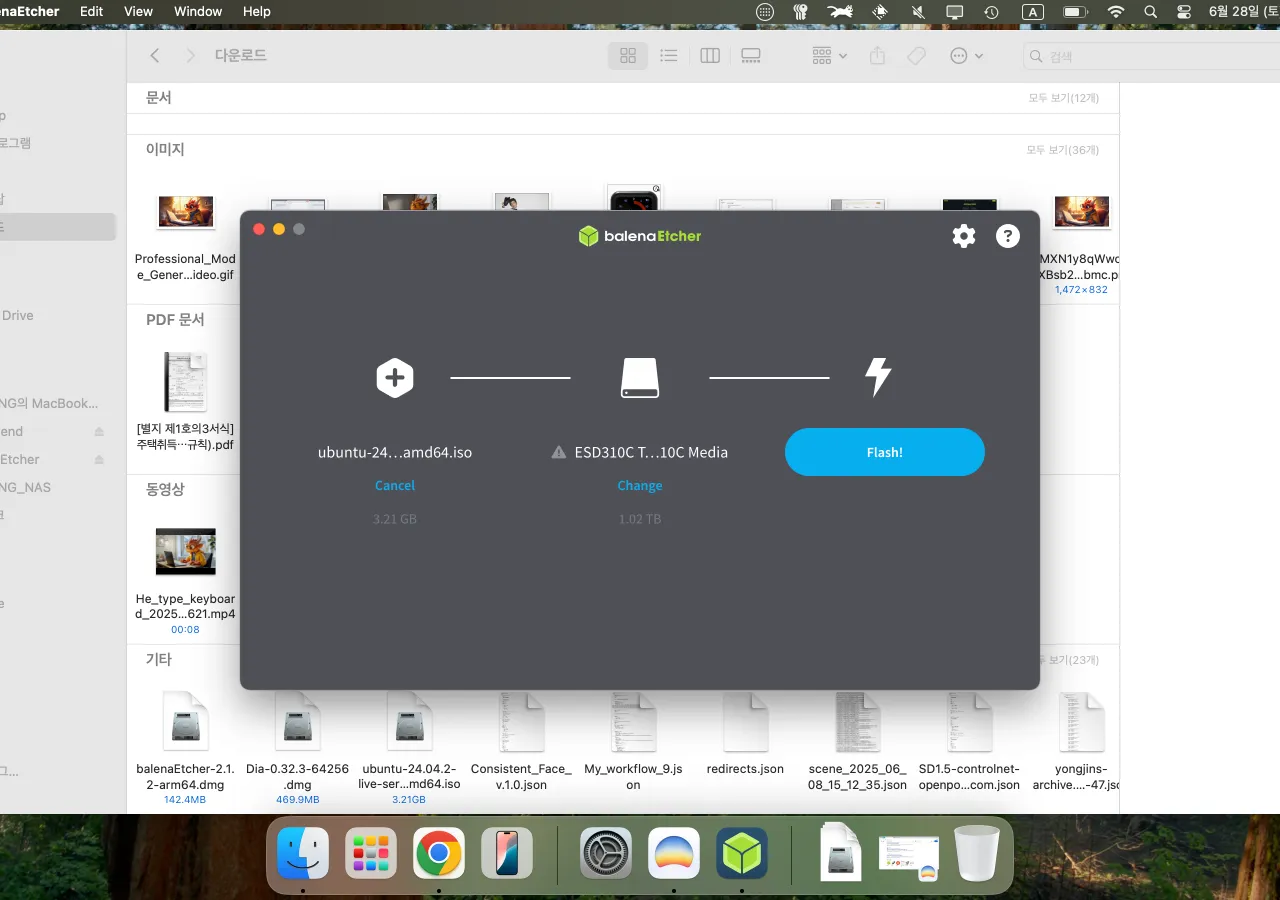Switch Finder to column view

point(710,56)
